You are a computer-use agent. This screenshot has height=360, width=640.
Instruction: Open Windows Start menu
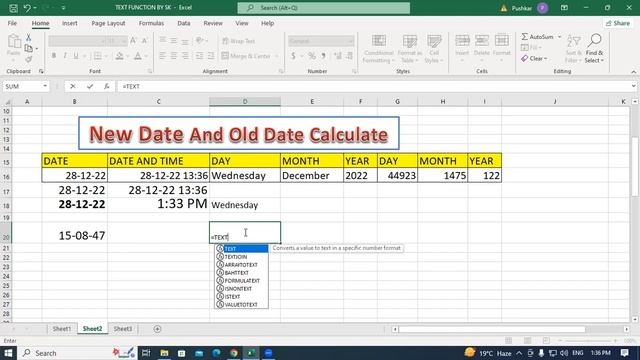(x=8, y=353)
